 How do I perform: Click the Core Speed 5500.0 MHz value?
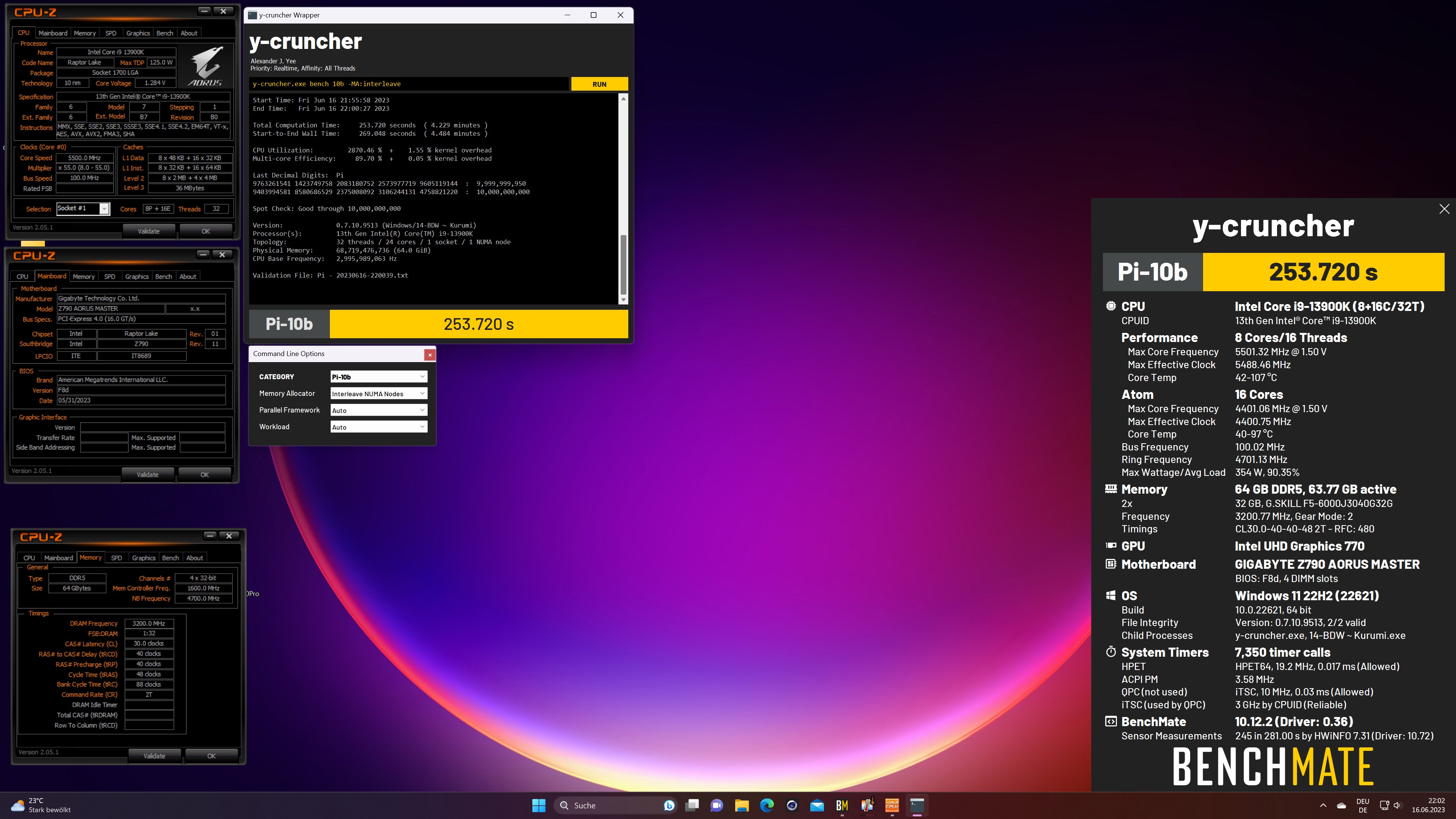pos(84,158)
